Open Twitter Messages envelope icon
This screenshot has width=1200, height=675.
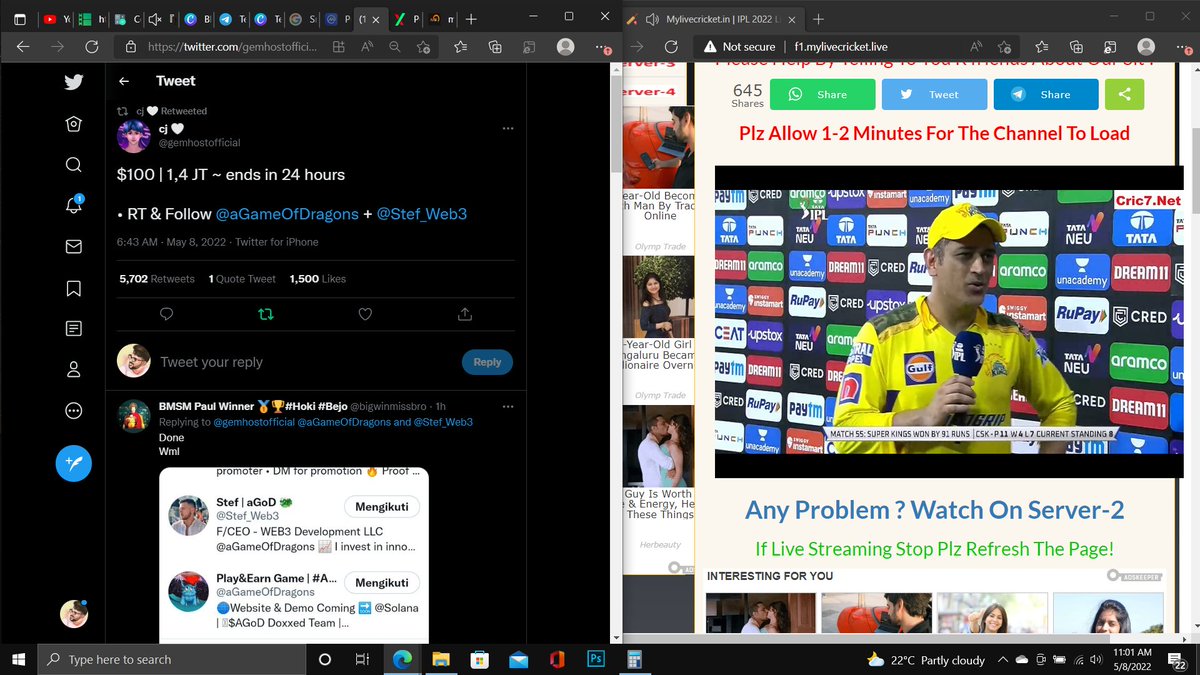[73, 246]
